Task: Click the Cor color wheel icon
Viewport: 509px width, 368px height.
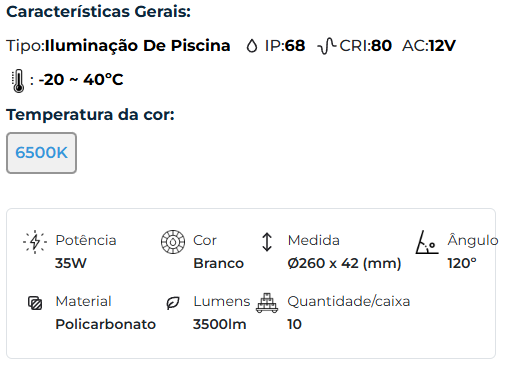Action: [x=173, y=242]
